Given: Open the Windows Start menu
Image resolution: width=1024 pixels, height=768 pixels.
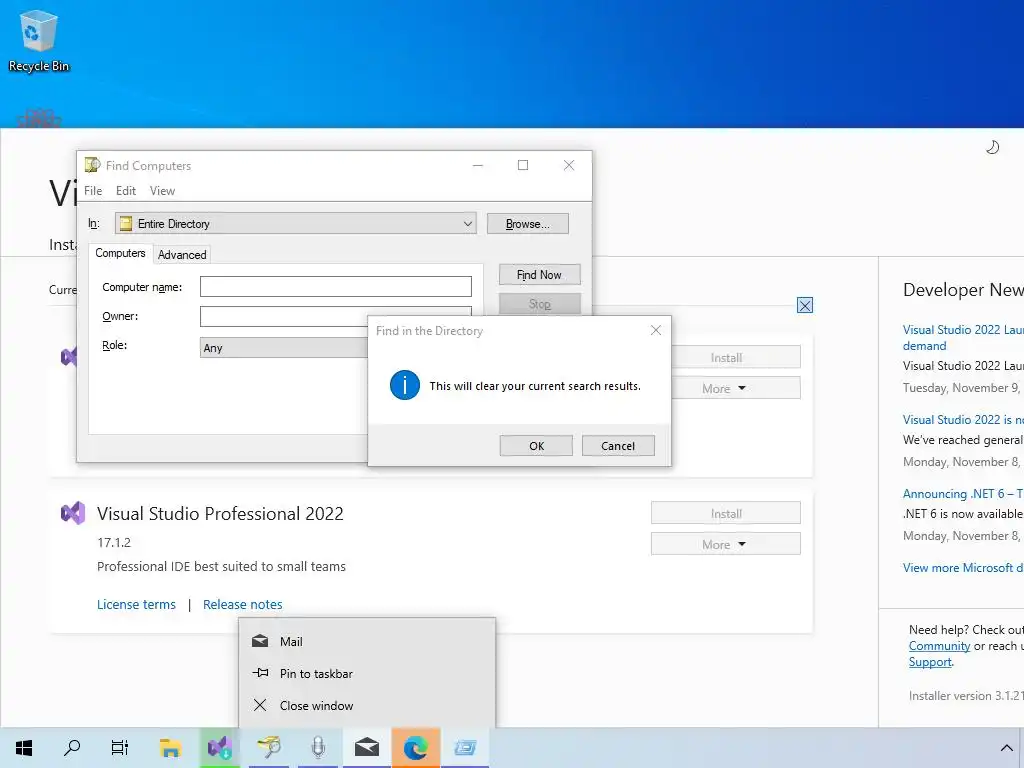Looking at the screenshot, I should [x=24, y=748].
